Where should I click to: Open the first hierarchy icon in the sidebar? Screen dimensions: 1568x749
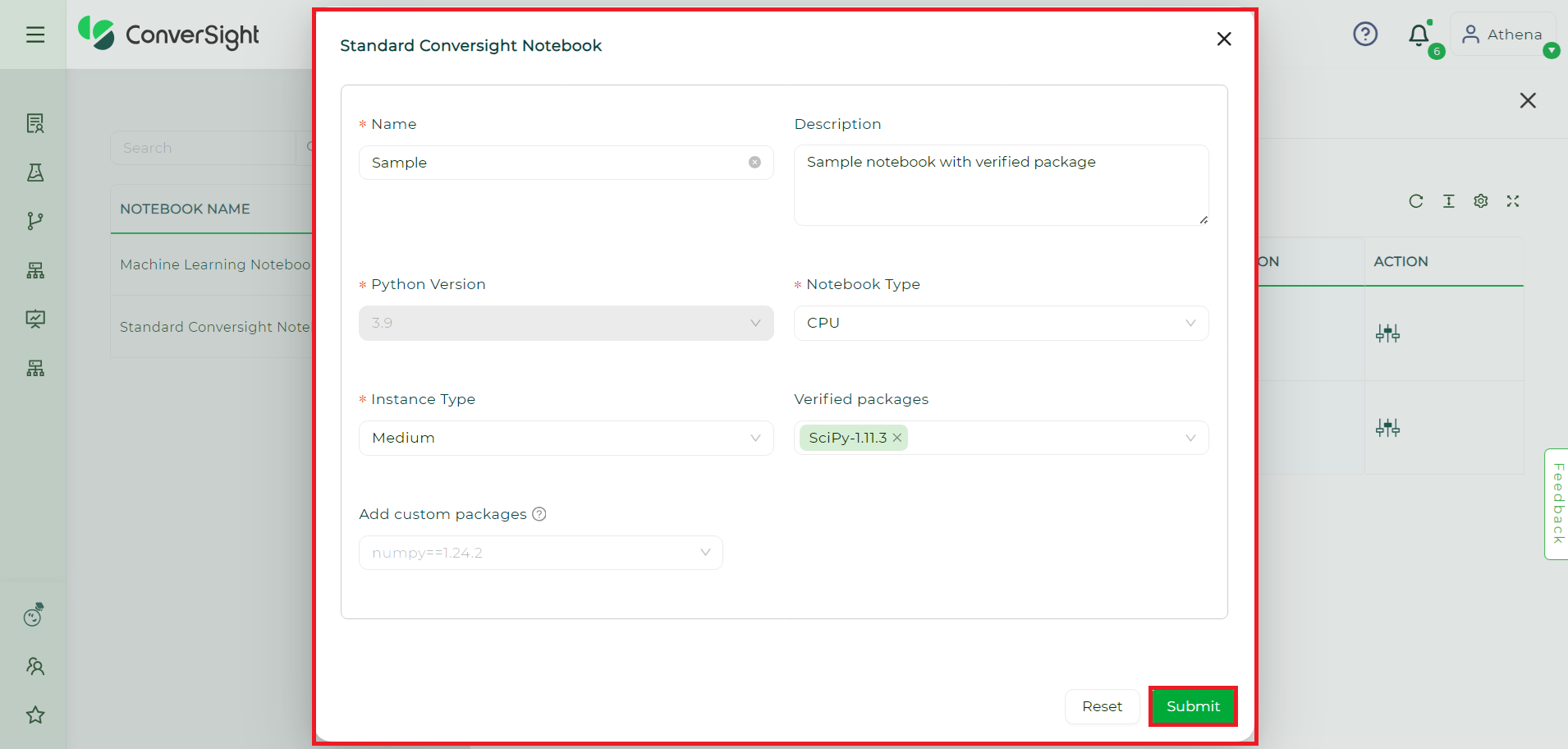coord(35,270)
